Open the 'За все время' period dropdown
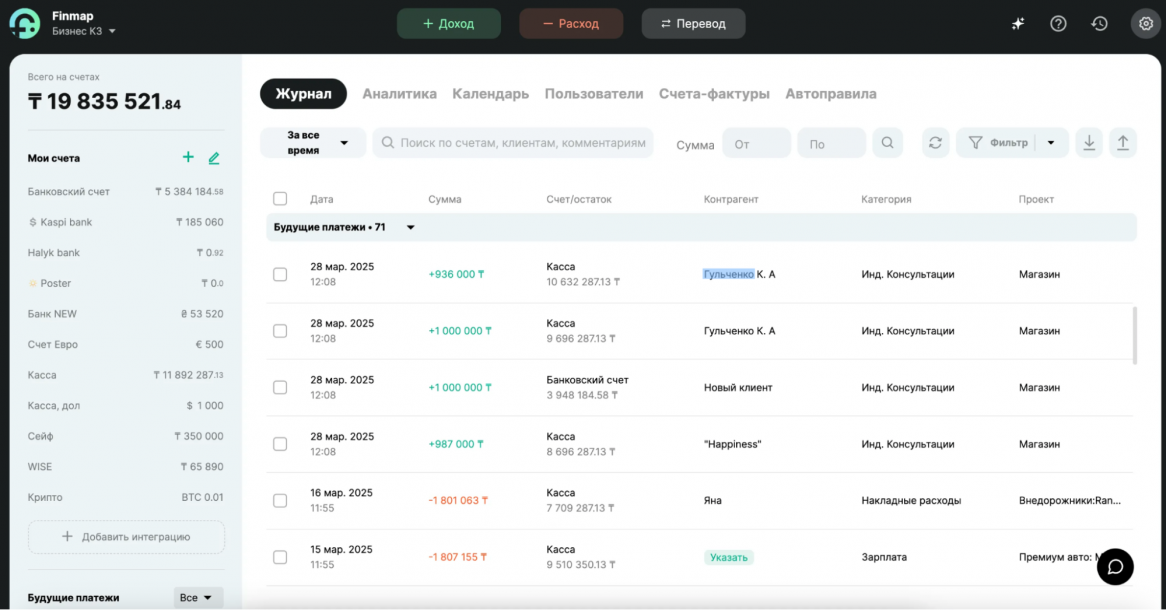The height and width of the screenshot is (610, 1166). click(311, 143)
